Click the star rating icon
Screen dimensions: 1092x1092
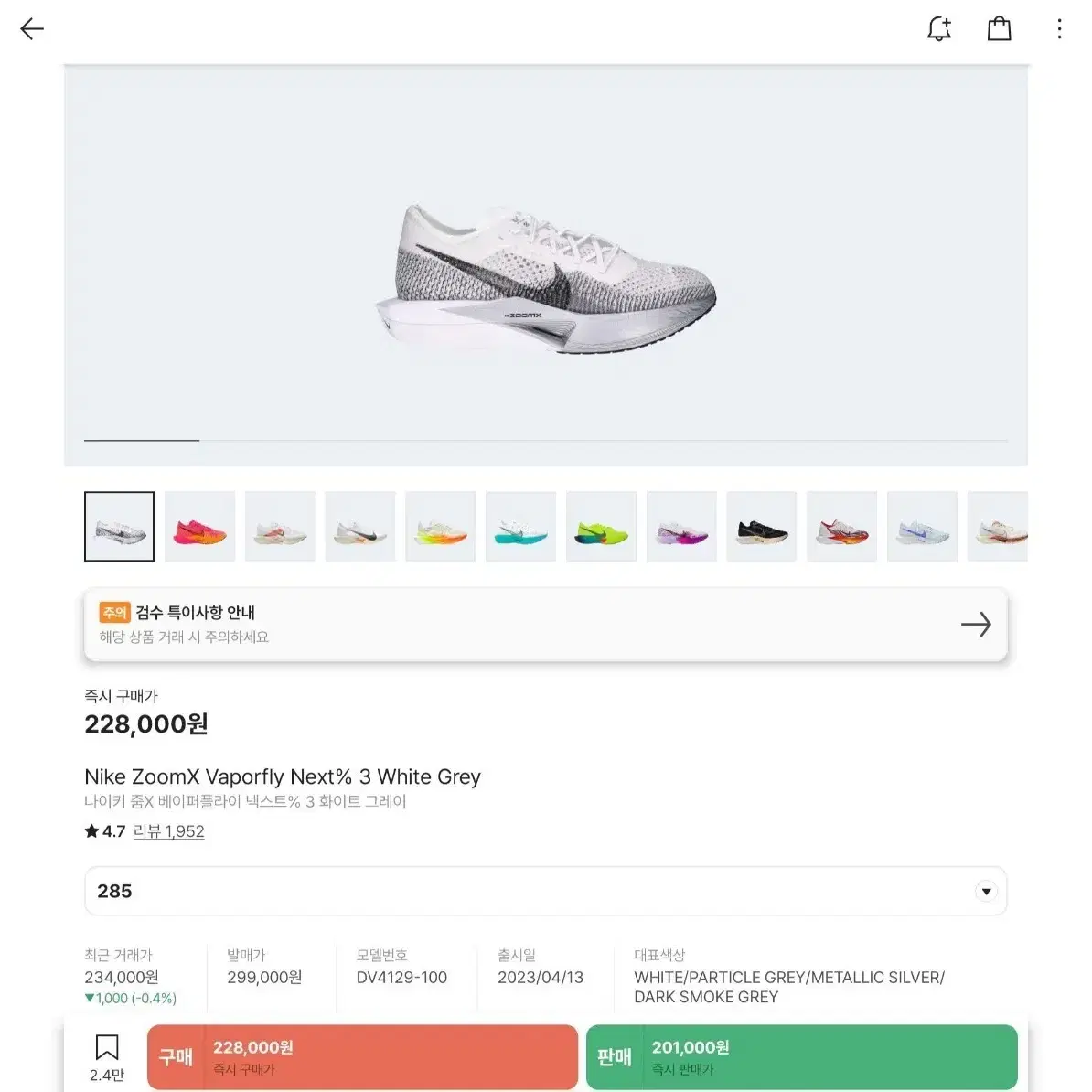click(x=91, y=831)
